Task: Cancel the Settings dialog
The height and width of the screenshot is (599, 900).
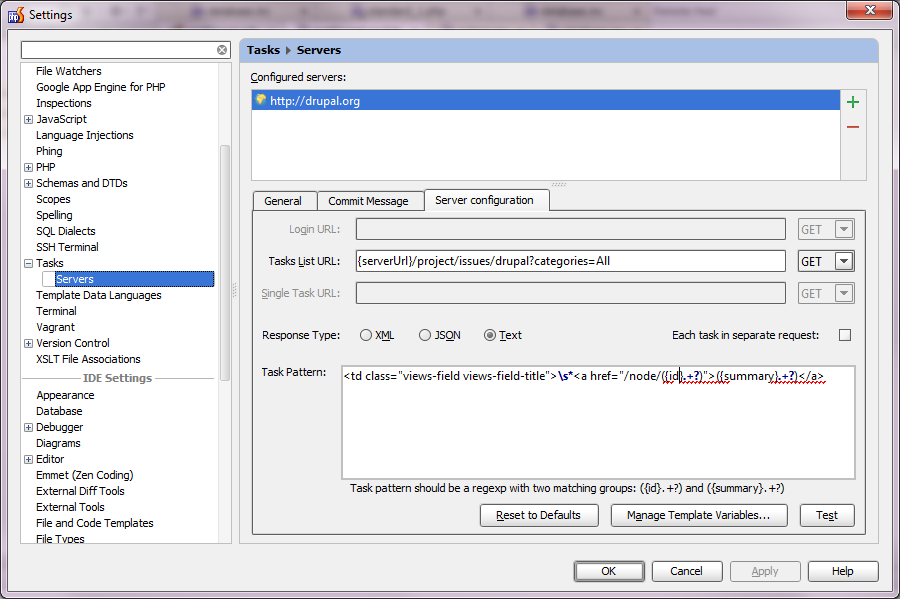Action: [686, 571]
